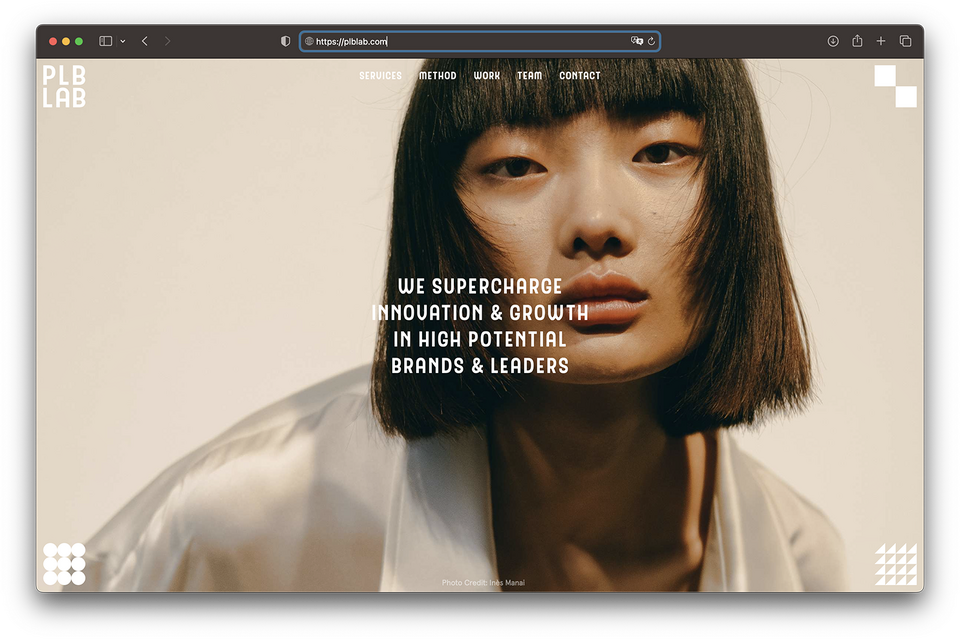Screen dimensions: 960x640
Task: Open the Team page
Action: (x=529, y=76)
